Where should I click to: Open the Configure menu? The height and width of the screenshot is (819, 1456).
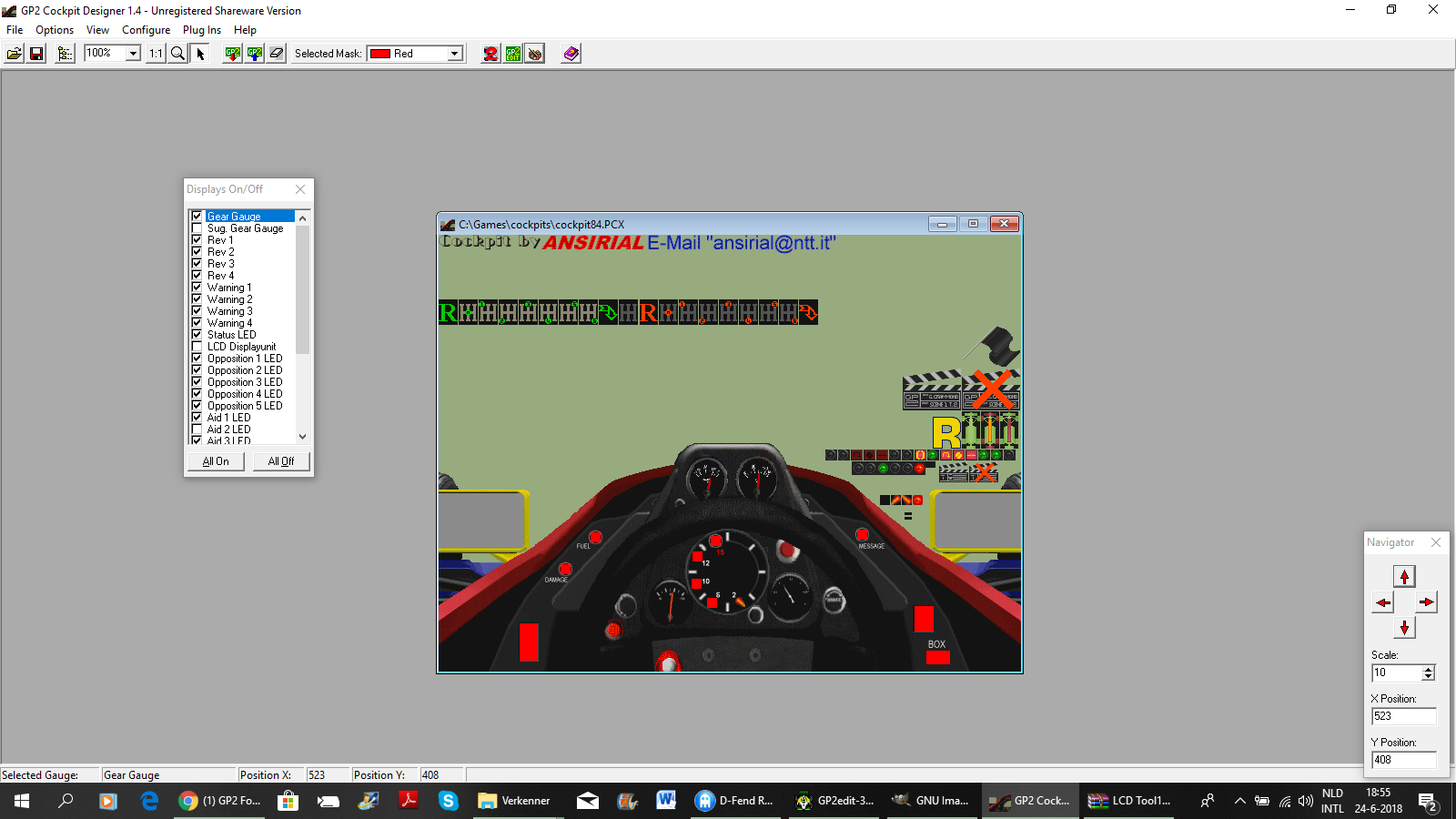coord(146,30)
